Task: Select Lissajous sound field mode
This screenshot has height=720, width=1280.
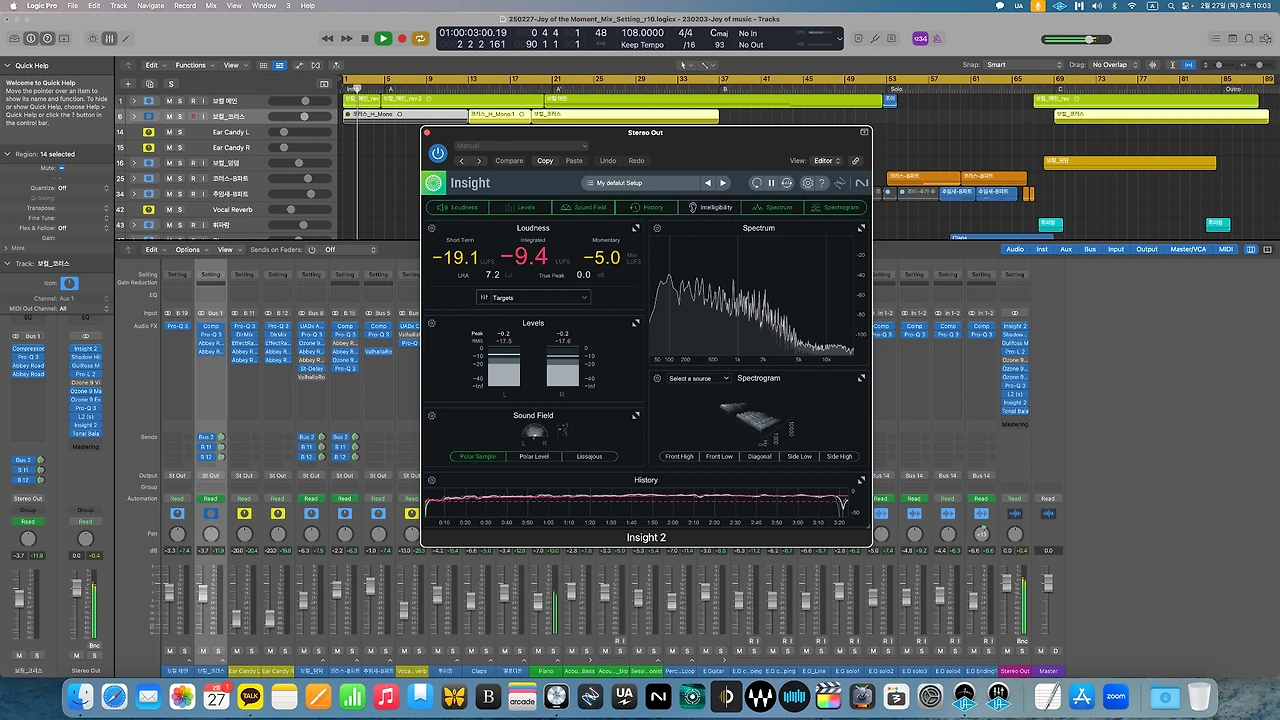Action: [589, 456]
